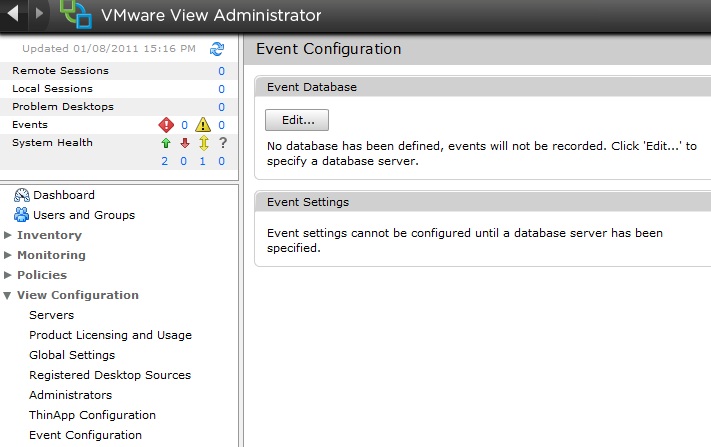
Task: Click the Problem Desktops count
Action: (221, 107)
